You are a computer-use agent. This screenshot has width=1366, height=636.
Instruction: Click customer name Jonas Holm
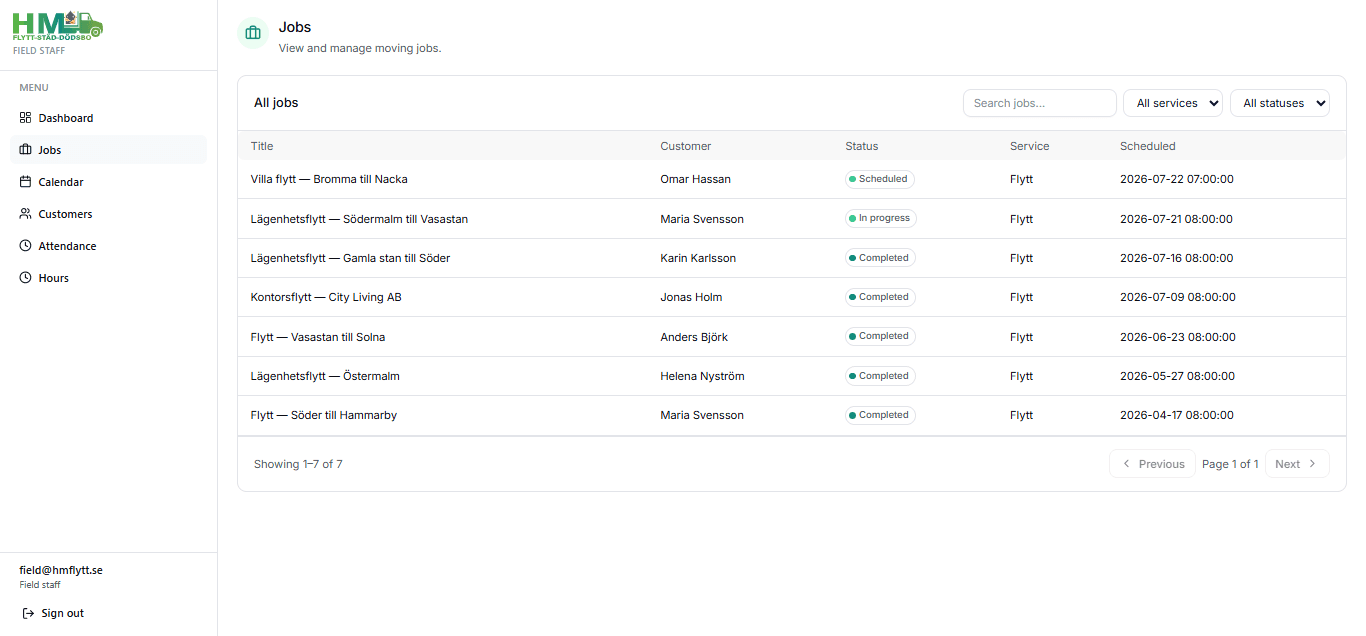pos(691,297)
